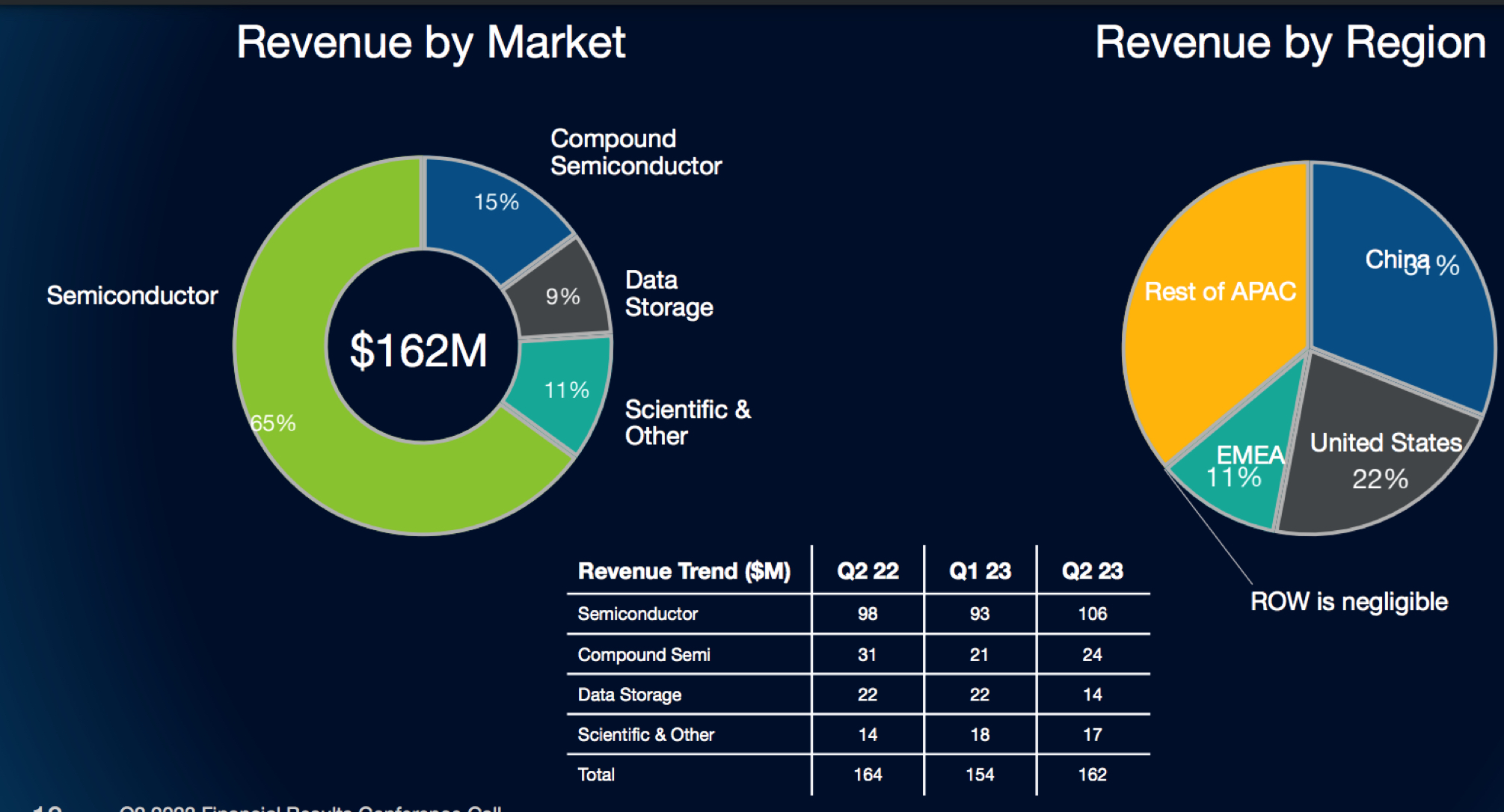
Task: Select Data Storage Q2 23 value "14"
Action: tap(1093, 695)
